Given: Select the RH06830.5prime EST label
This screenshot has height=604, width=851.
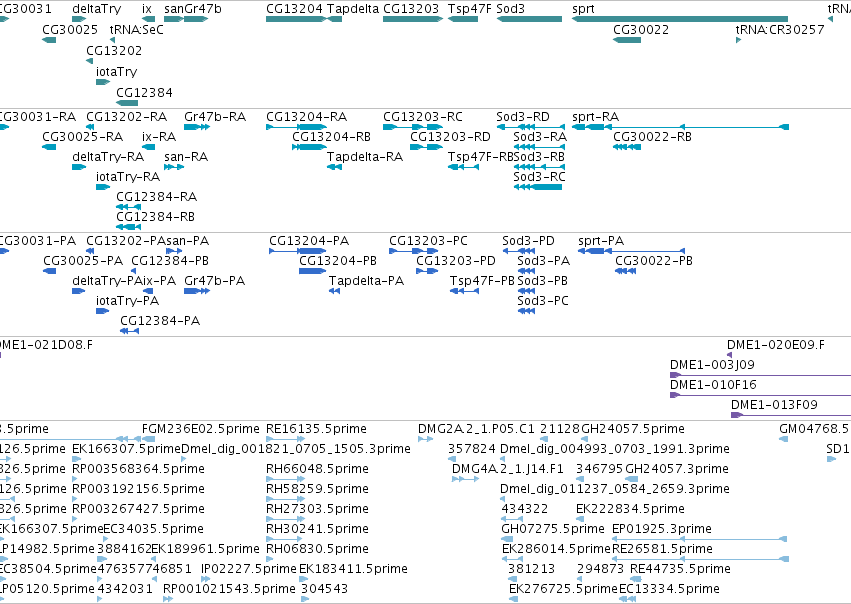Looking at the screenshot, I should click(317, 549).
